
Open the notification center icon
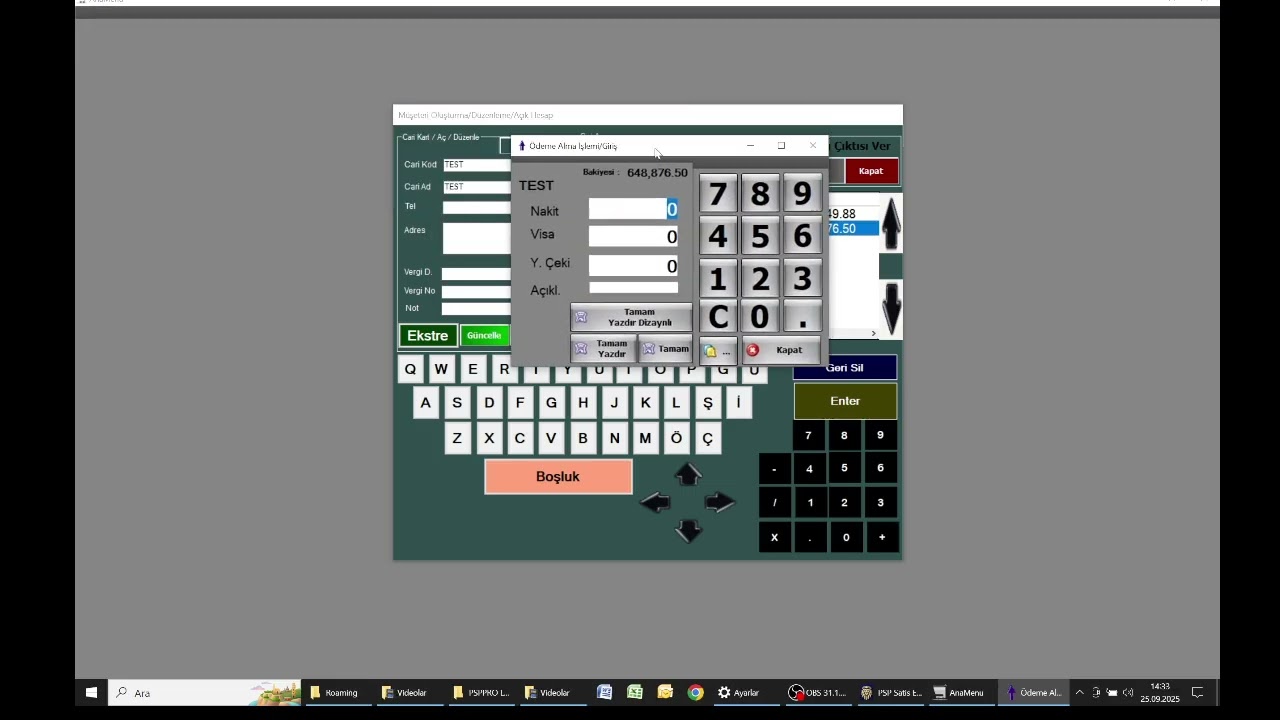click(x=1197, y=692)
